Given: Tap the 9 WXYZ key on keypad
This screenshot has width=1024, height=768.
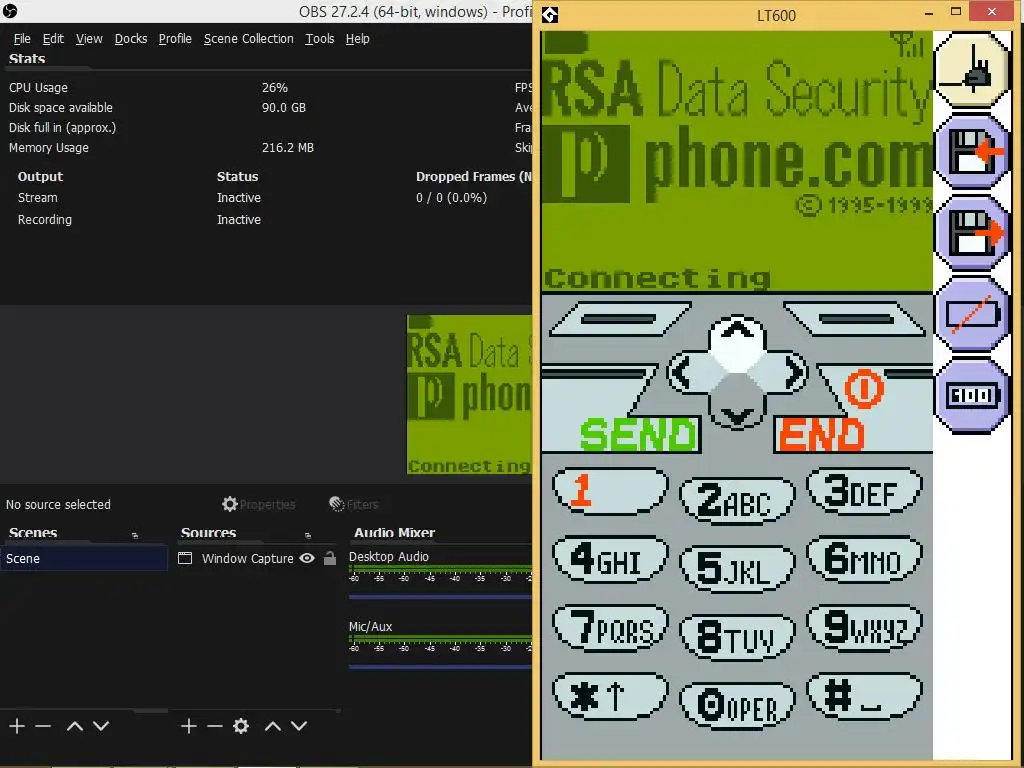Looking at the screenshot, I should click(865, 628).
